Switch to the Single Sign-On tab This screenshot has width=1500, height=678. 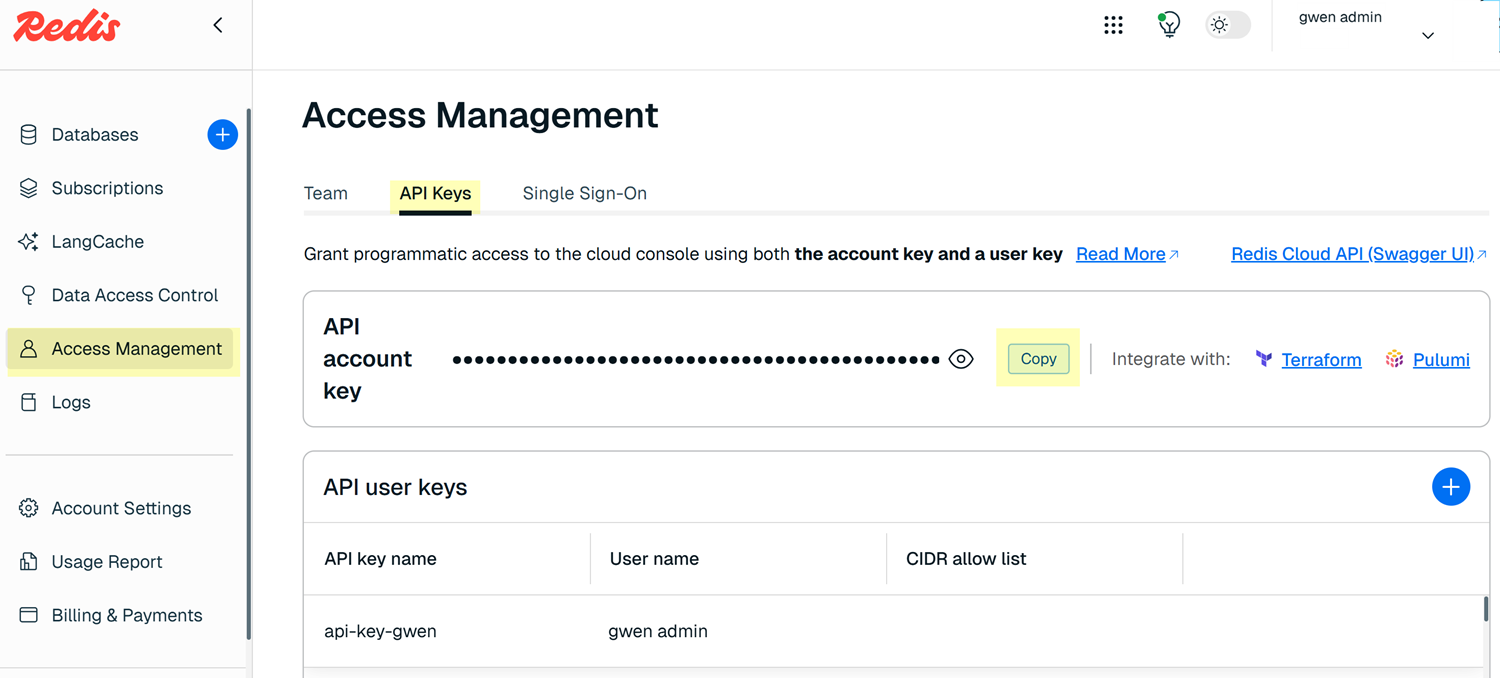(x=584, y=193)
